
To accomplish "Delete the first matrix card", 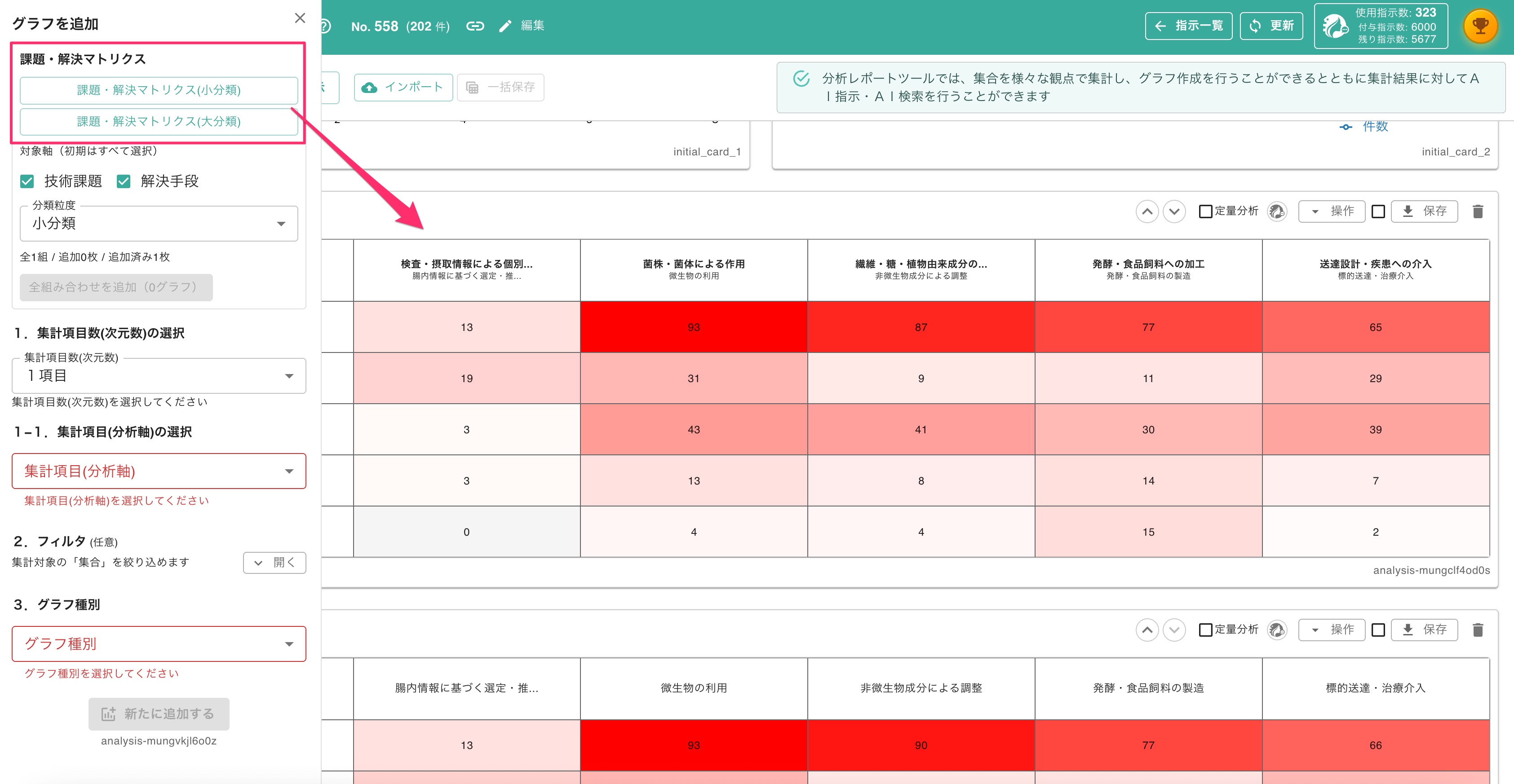I will pos(1478,211).
